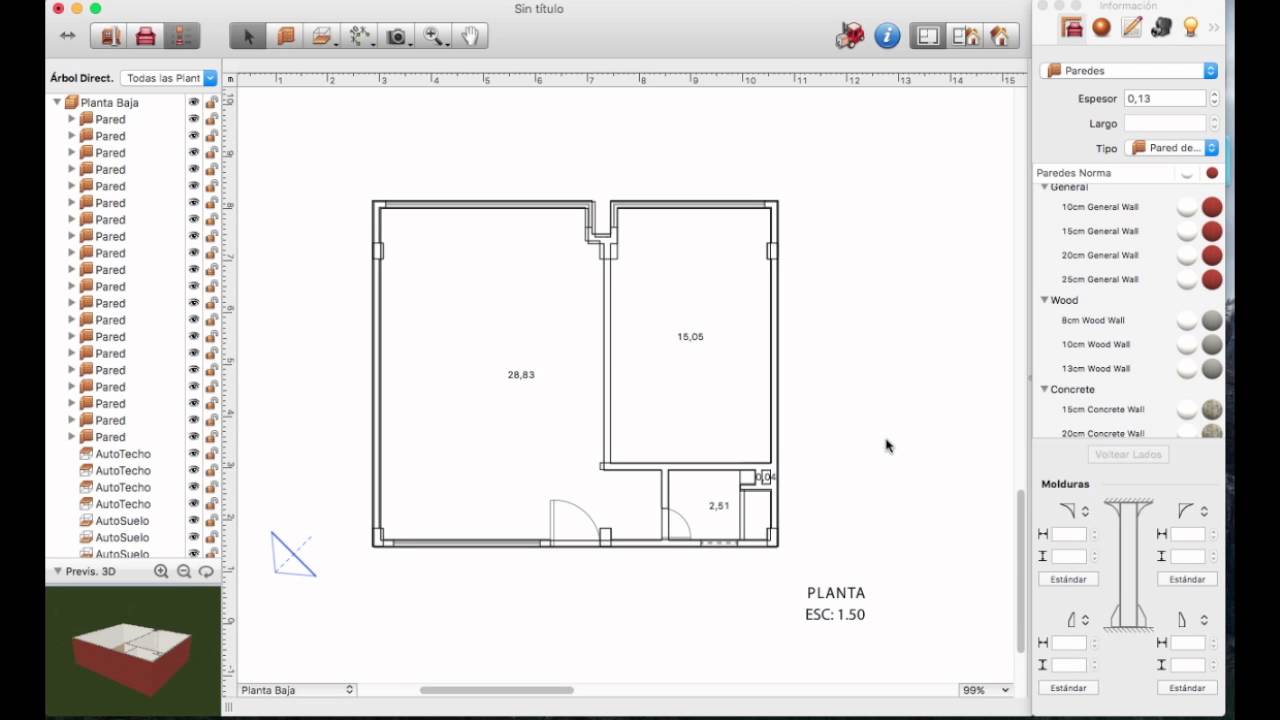Image resolution: width=1280 pixels, height=720 pixels.
Task: Select the wall drawing tool
Action: tap(285, 36)
